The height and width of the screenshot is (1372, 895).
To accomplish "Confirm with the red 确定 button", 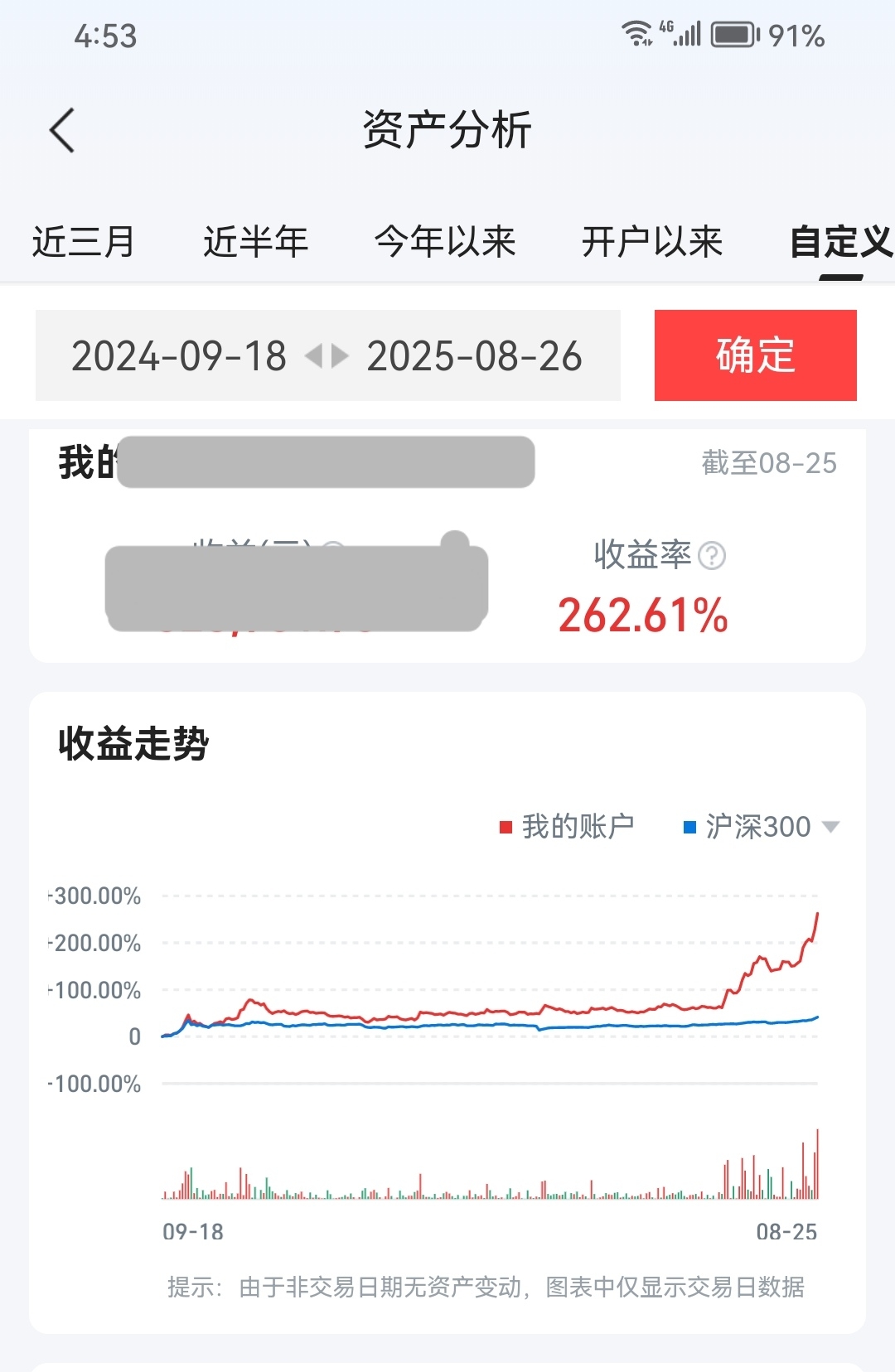I will [756, 355].
